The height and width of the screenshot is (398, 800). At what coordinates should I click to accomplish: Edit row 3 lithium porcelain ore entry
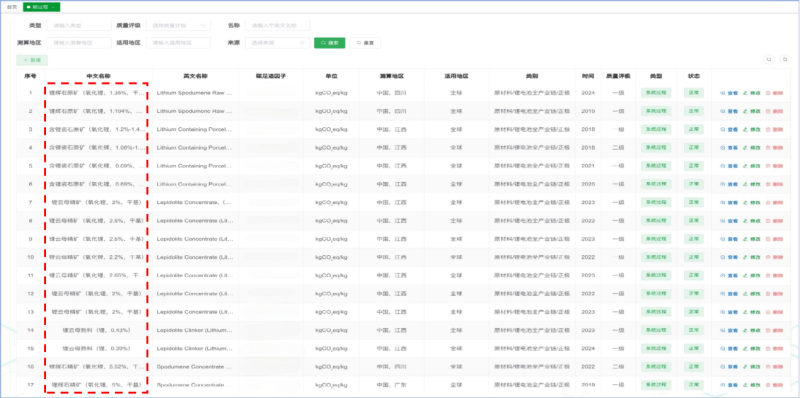752,130
